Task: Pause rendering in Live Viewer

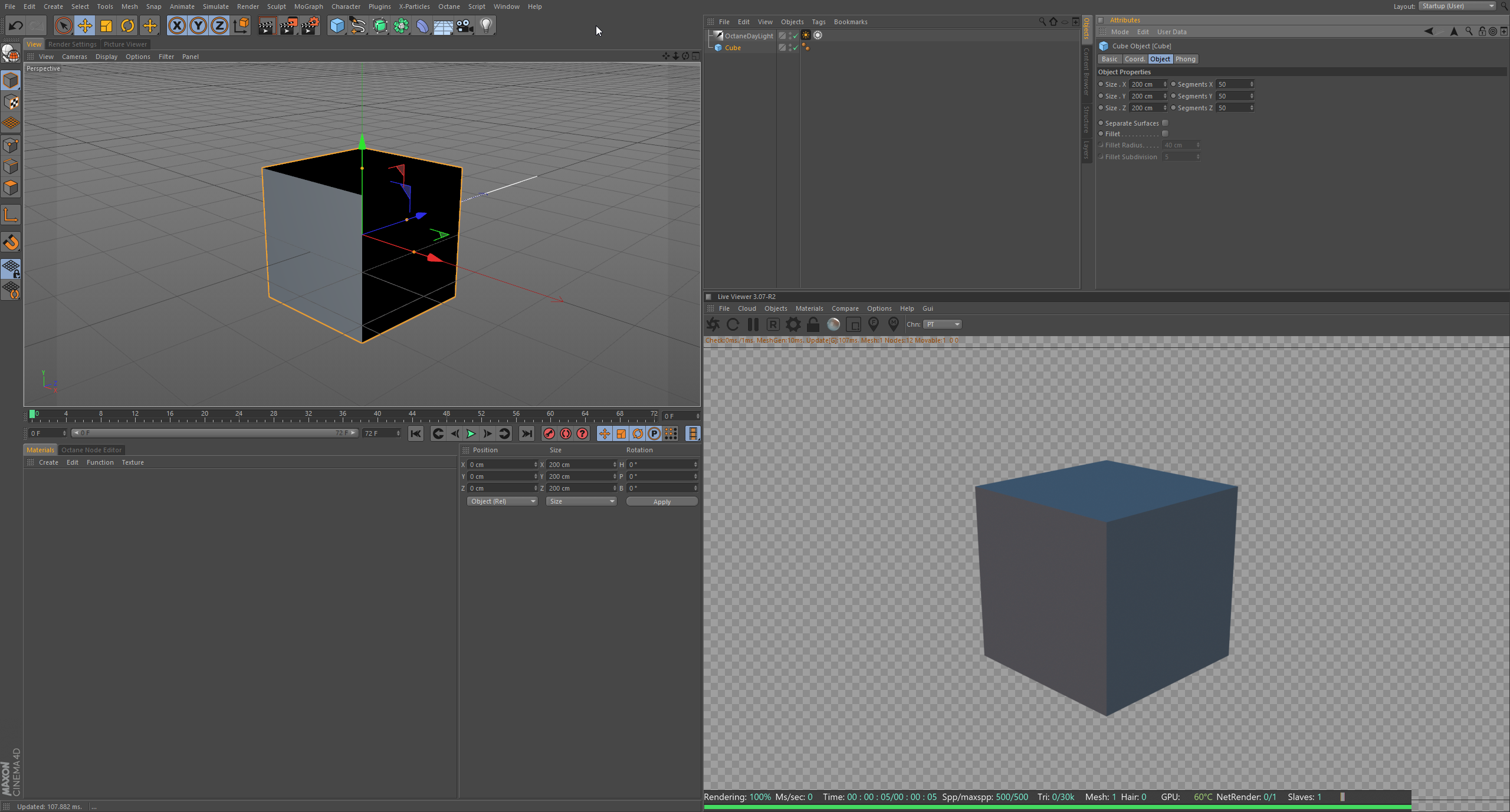Action: click(753, 324)
